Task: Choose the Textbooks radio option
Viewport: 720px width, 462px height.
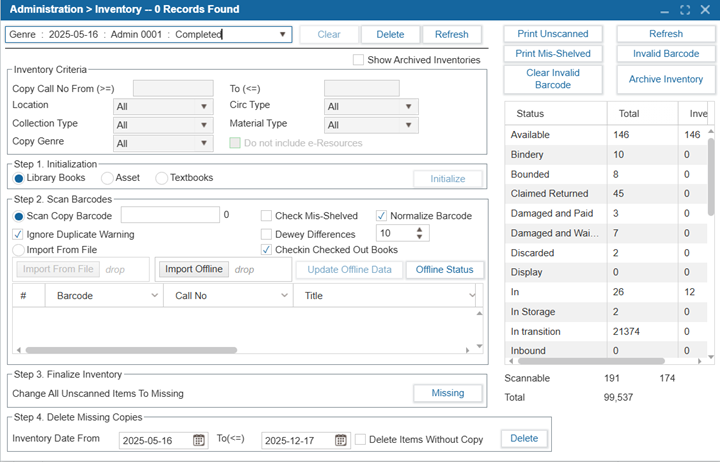Action: pos(161,178)
